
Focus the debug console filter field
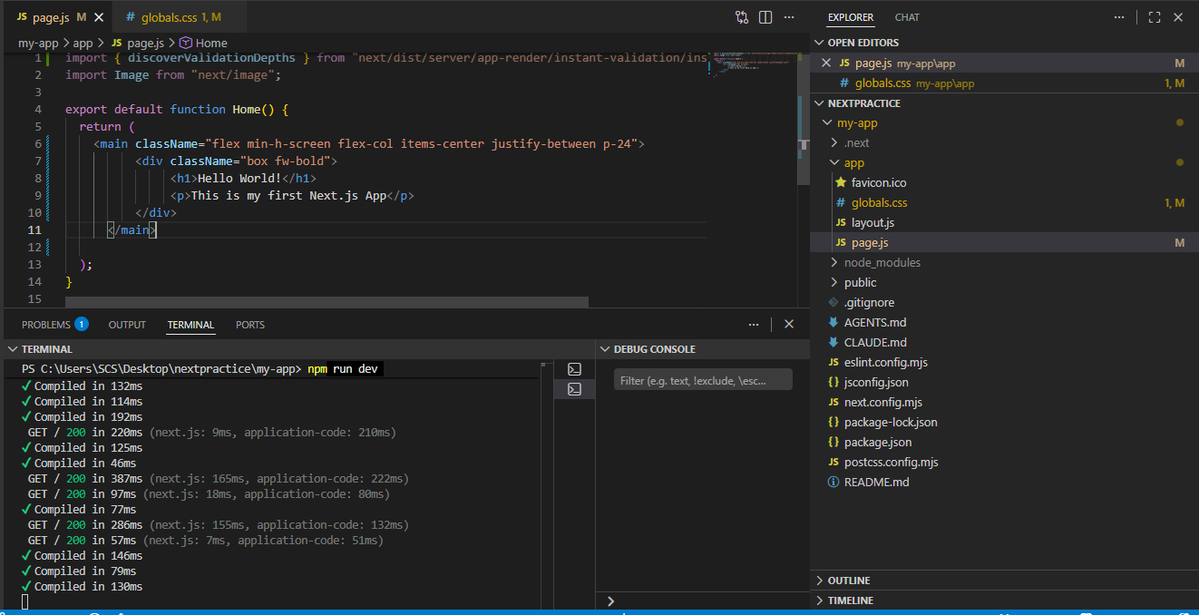tap(703, 380)
